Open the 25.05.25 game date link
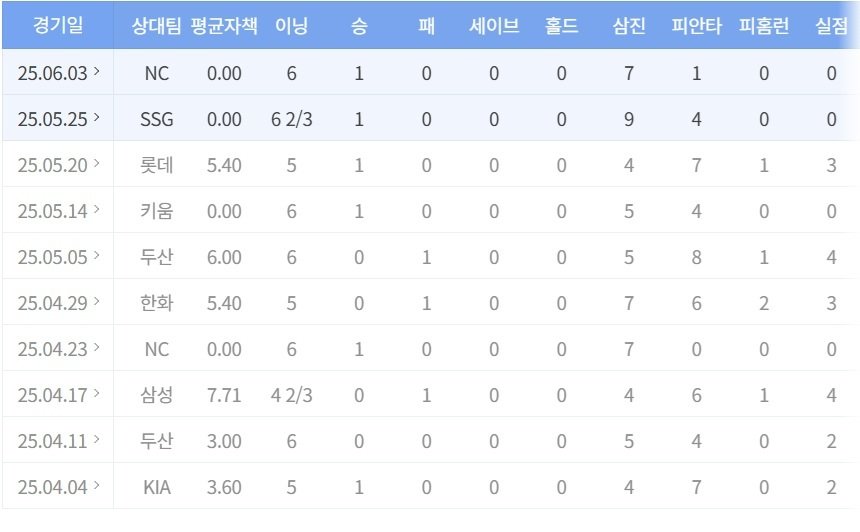This screenshot has width=860, height=532. [58, 119]
